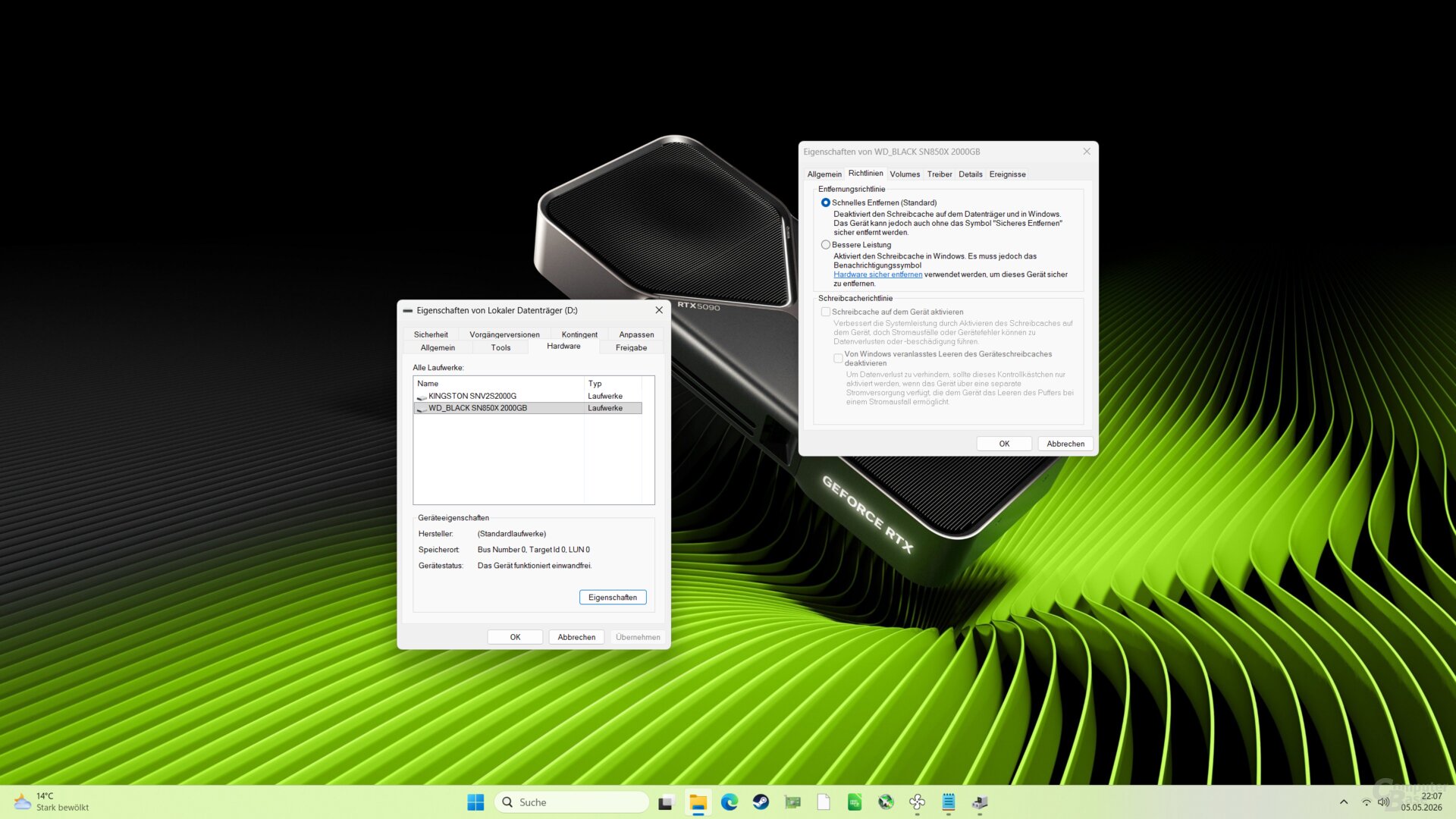Launch Steam from the taskbar
Image resolution: width=1456 pixels, height=819 pixels.
[761, 802]
